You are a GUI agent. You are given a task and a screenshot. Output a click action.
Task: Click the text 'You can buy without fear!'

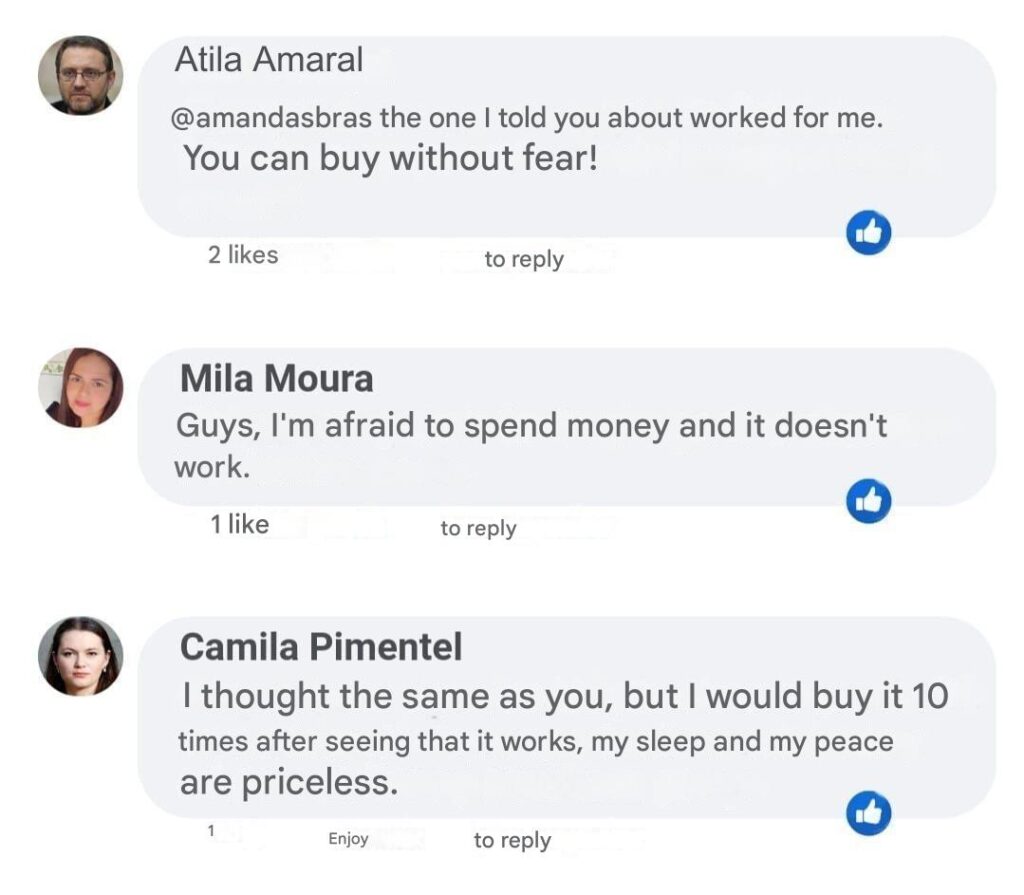(390, 157)
